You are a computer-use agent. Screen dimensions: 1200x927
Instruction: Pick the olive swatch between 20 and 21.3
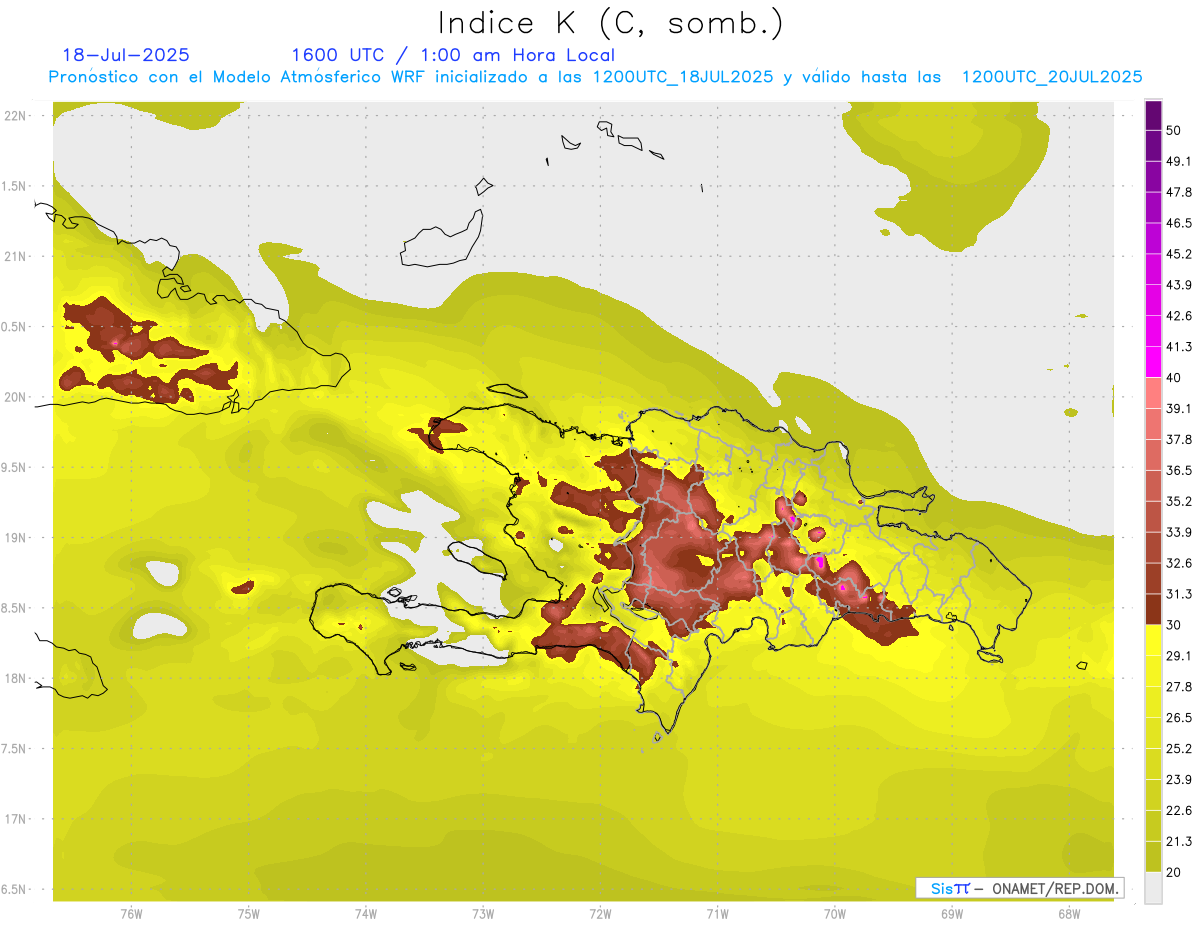click(x=1154, y=857)
